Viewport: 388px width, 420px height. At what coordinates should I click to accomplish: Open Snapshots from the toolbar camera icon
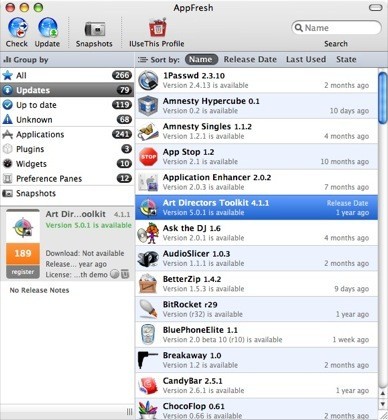94,29
